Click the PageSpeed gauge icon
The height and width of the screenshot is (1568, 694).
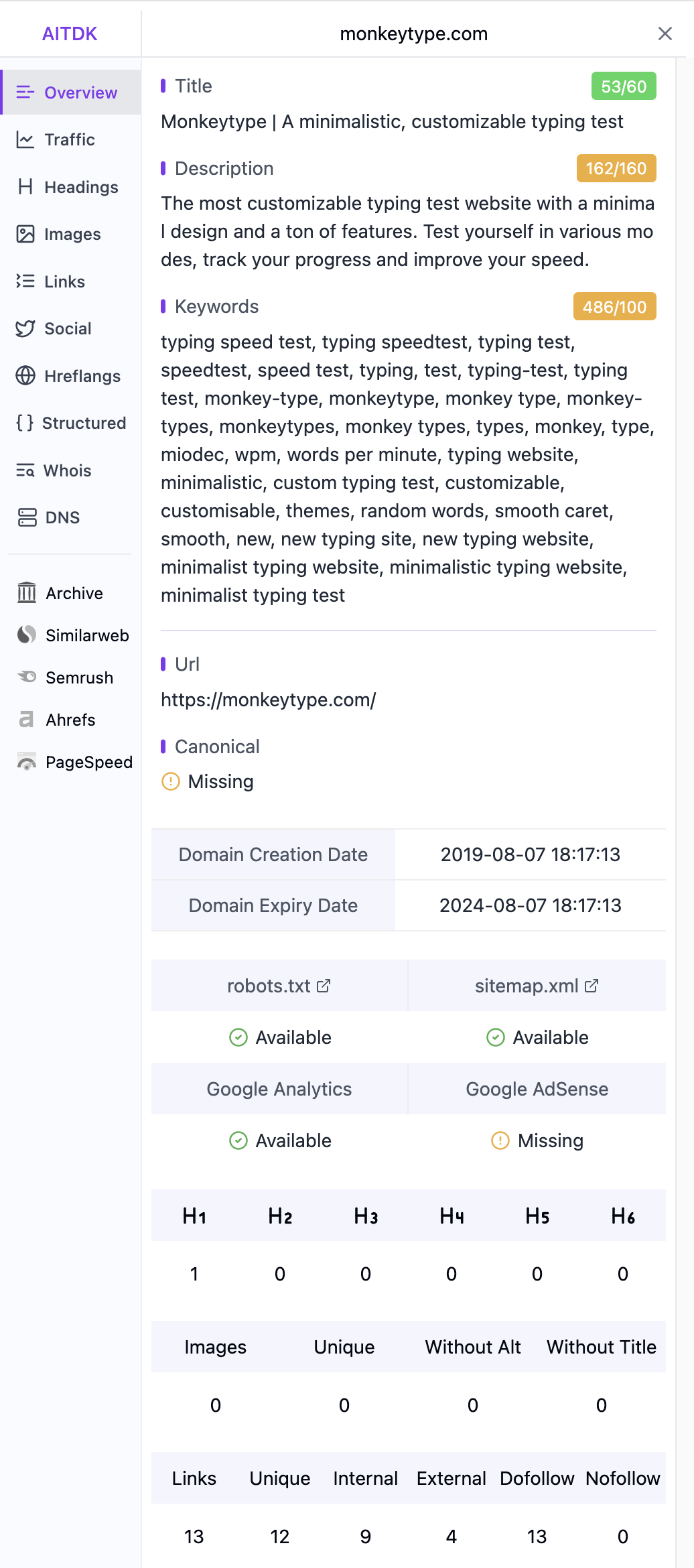(x=27, y=762)
